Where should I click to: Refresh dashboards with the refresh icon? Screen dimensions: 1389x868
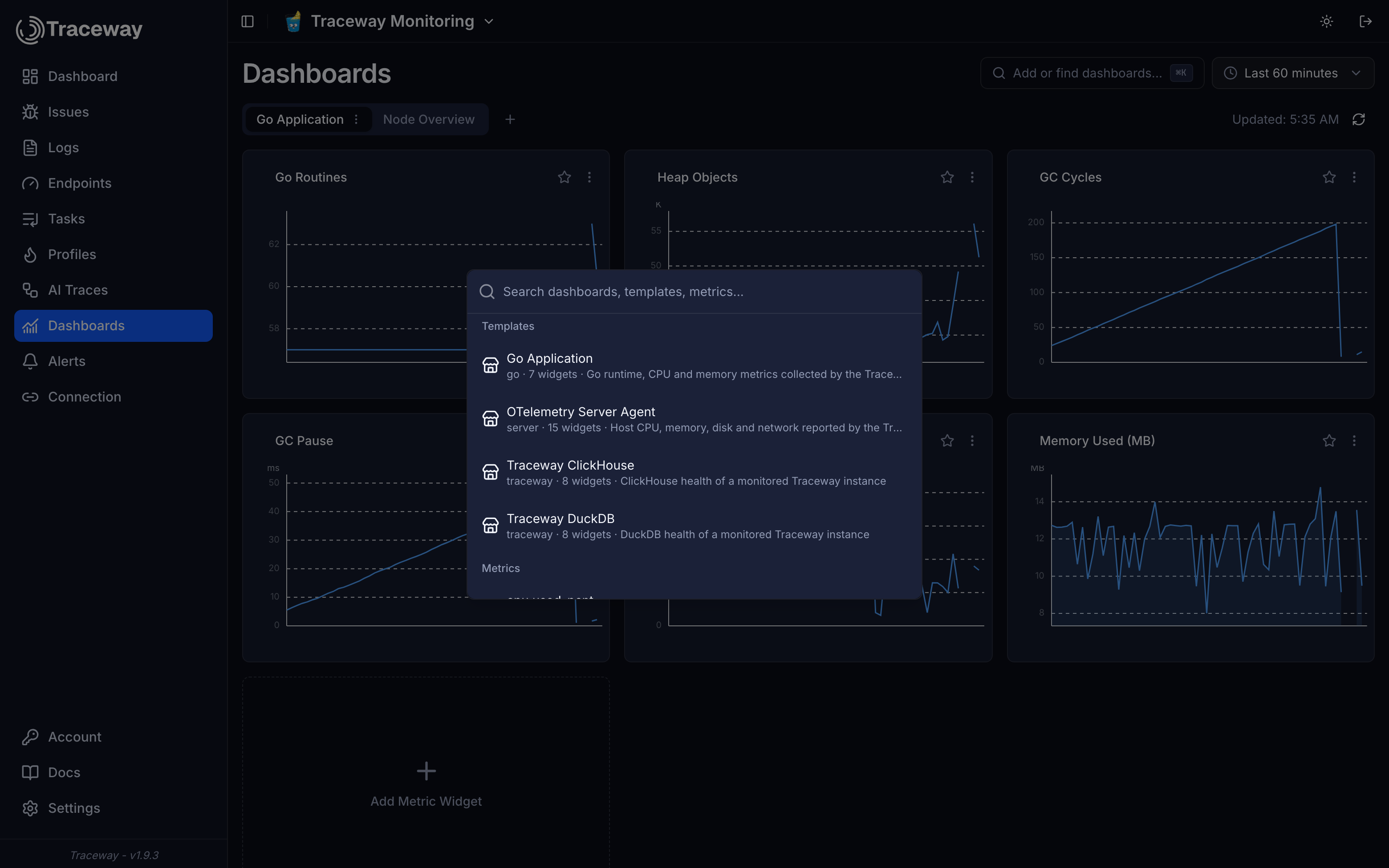click(x=1359, y=119)
